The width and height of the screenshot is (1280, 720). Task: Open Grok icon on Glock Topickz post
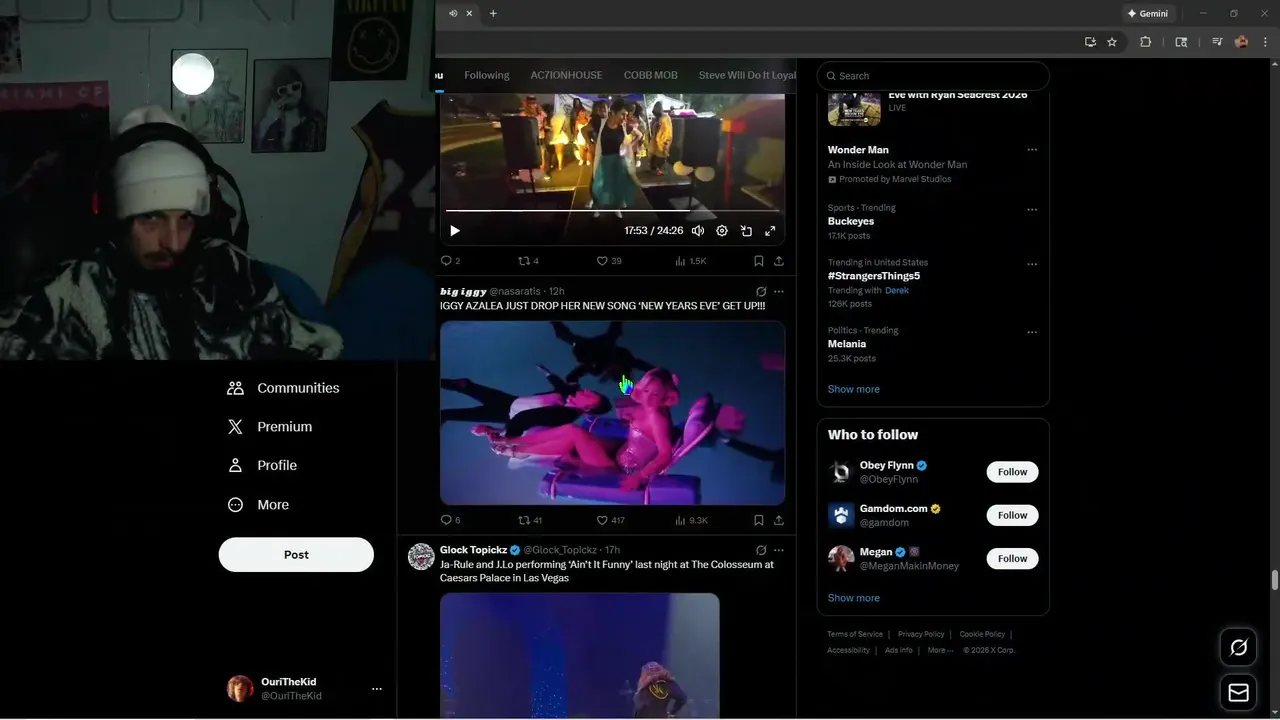(761, 550)
